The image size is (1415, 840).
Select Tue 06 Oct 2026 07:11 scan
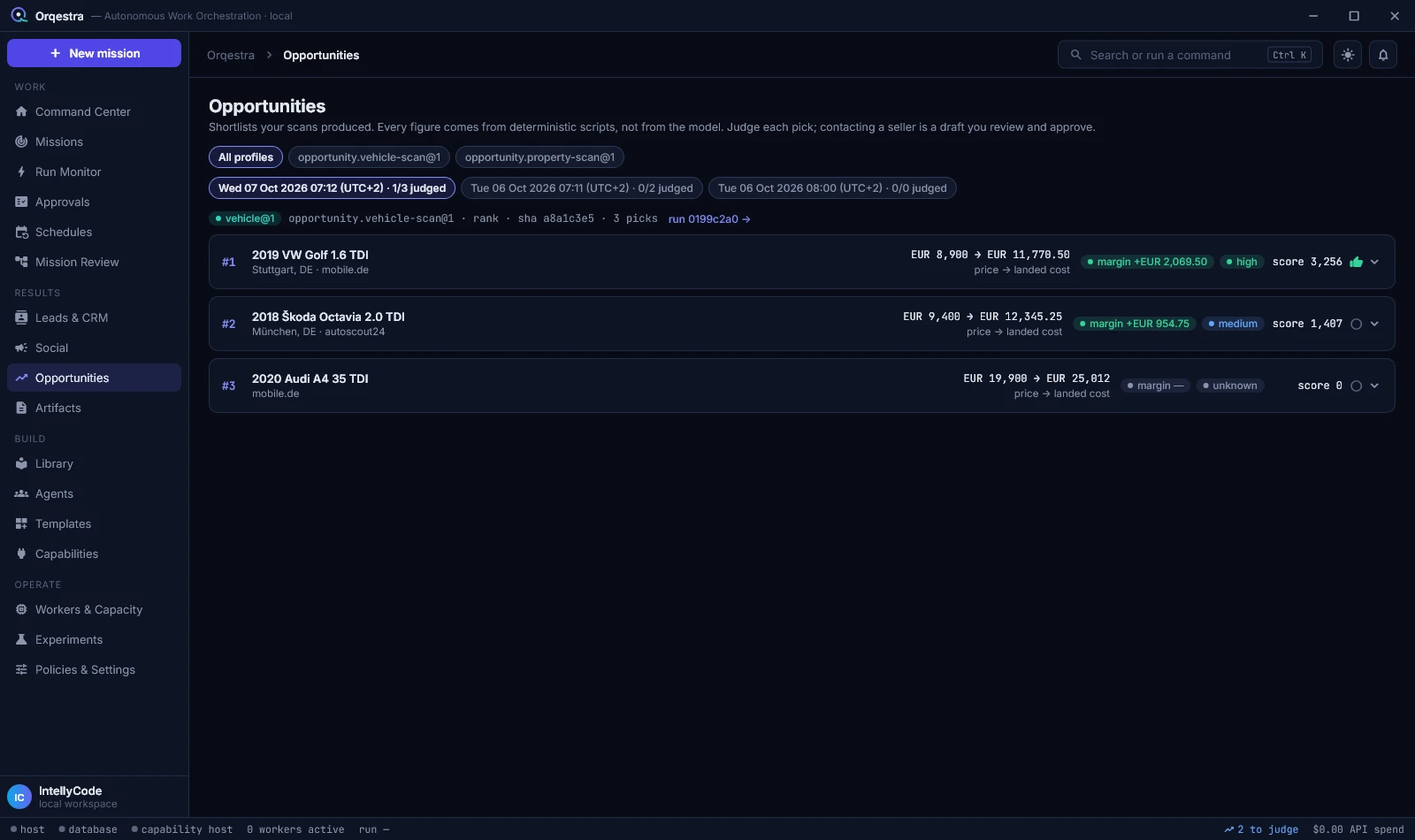(582, 188)
